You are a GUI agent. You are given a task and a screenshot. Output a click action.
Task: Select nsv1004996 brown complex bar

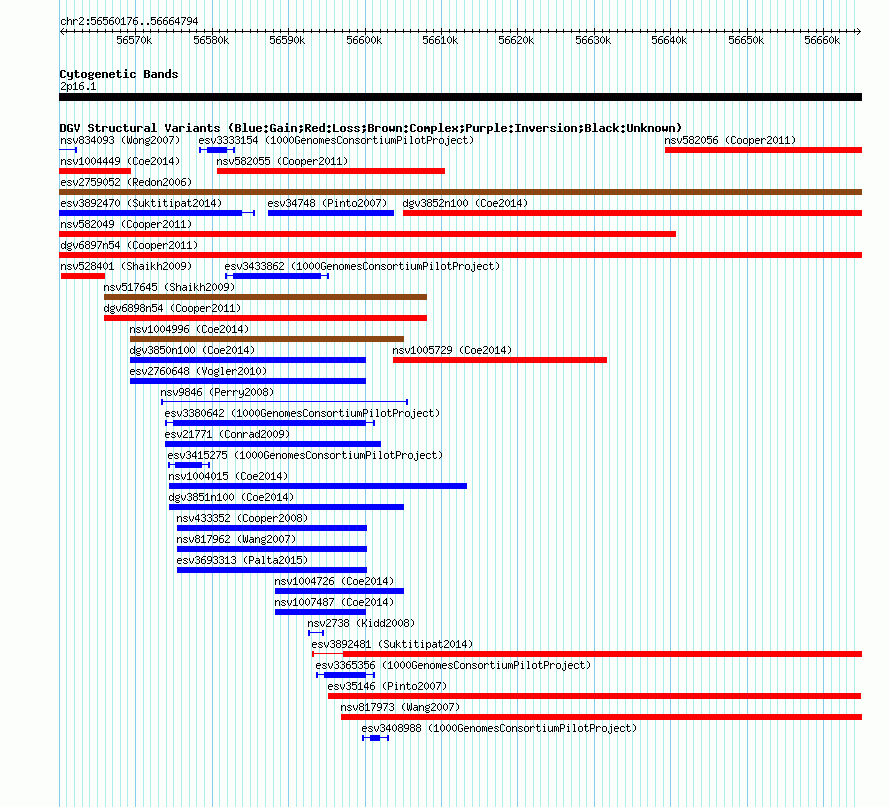point(267,339)
